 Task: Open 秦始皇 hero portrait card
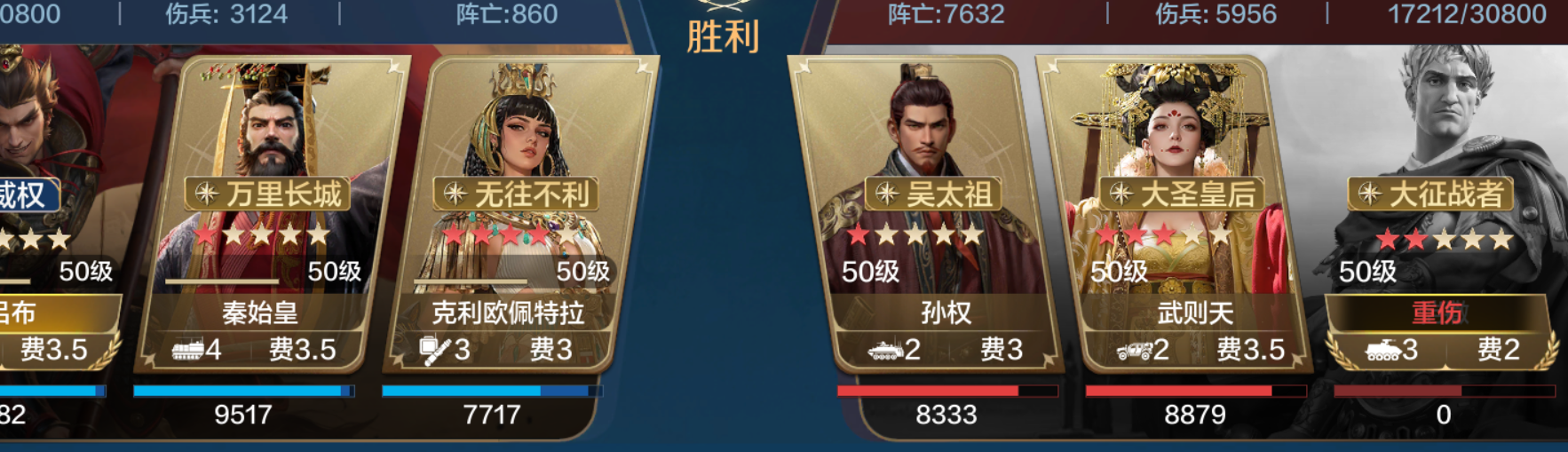271,213
